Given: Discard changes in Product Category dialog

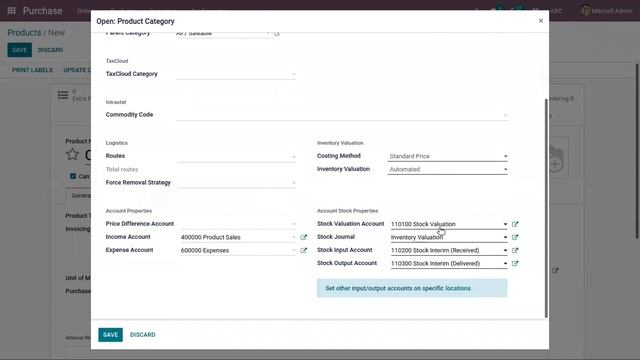Looking at the screenshot, I should 142,335.
